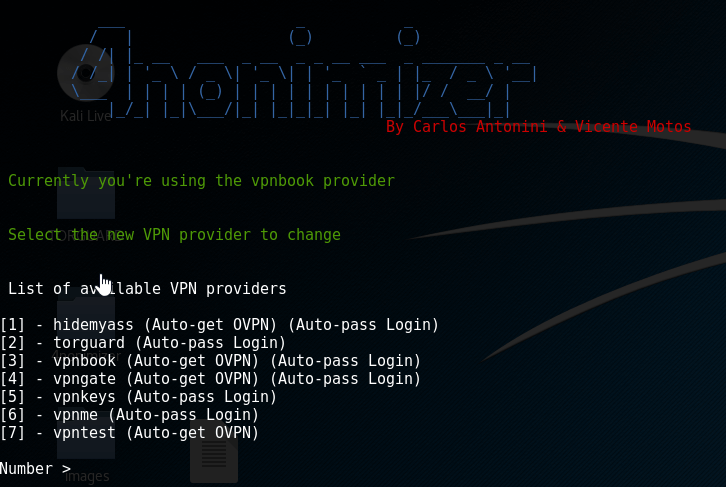Click the Number > input prompt

click(x=36, y=468)
